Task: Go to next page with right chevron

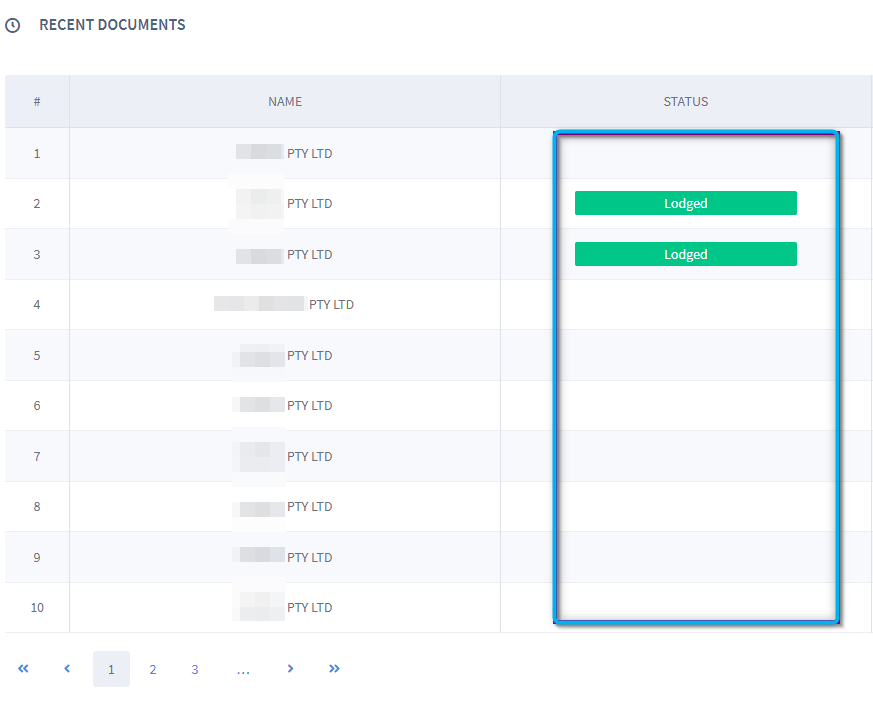Action: point(290,669)
